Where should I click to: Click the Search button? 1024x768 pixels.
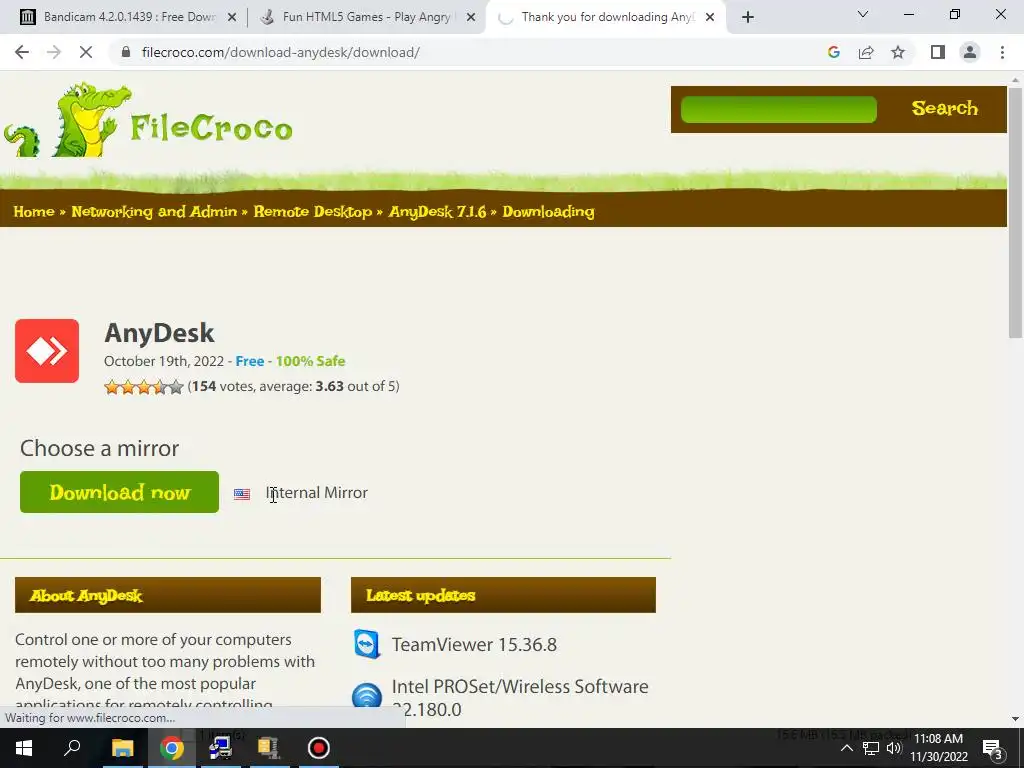pos(944,108)
